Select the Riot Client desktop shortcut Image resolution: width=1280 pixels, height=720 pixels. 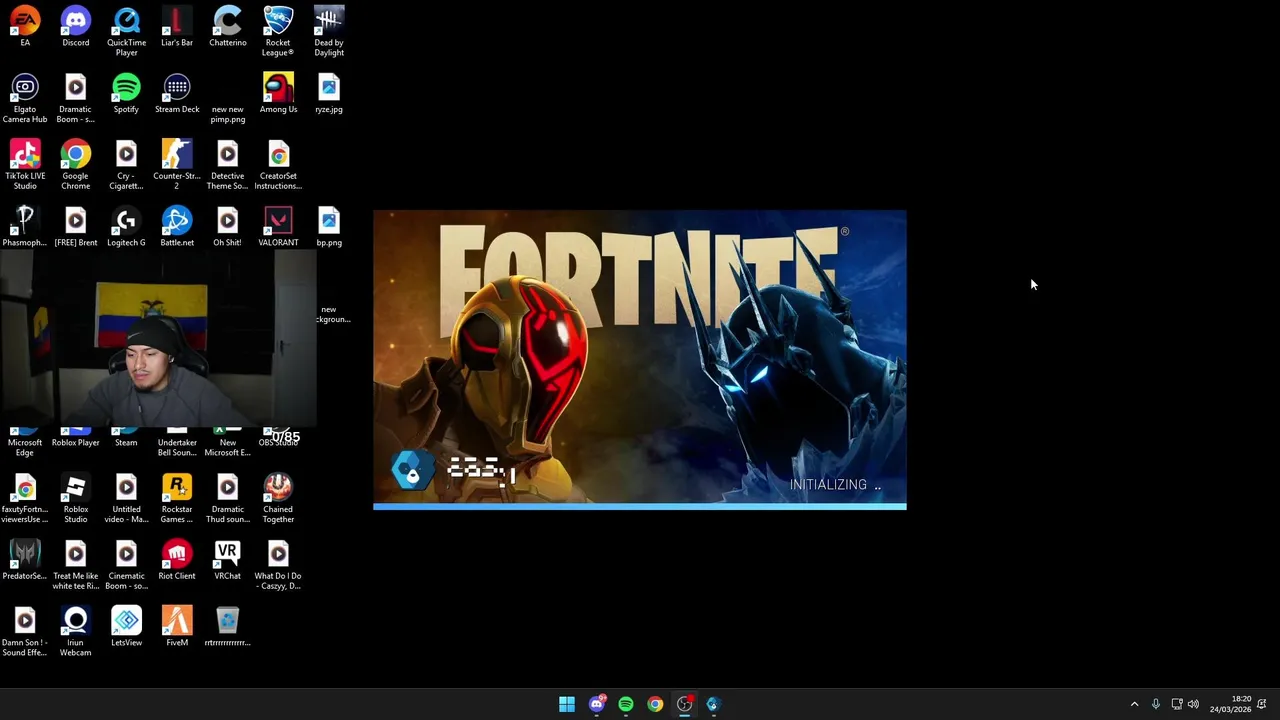(x=177, y=560)
